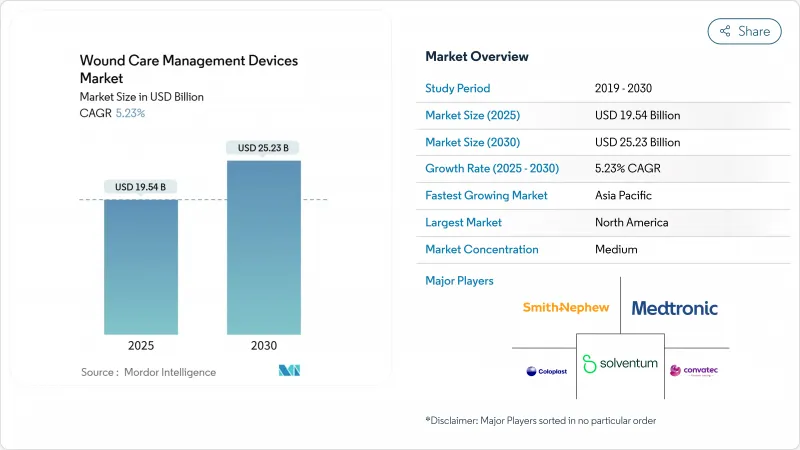Select the Solventum logo
This screenshot has width=800, height=450.
(x=620, y=362)
